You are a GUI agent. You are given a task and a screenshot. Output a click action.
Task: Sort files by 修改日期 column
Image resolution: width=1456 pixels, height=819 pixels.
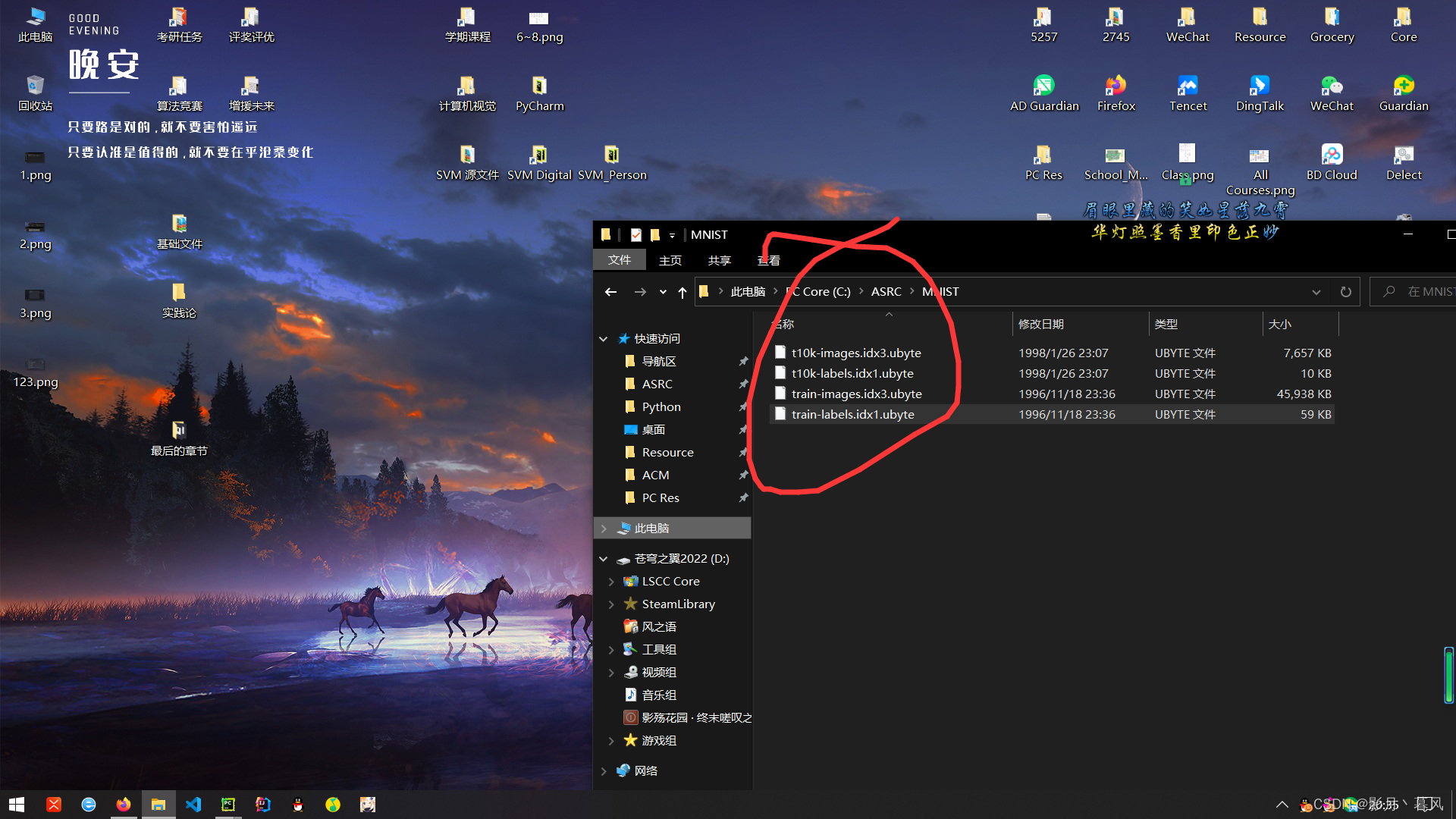(1080, 325)
